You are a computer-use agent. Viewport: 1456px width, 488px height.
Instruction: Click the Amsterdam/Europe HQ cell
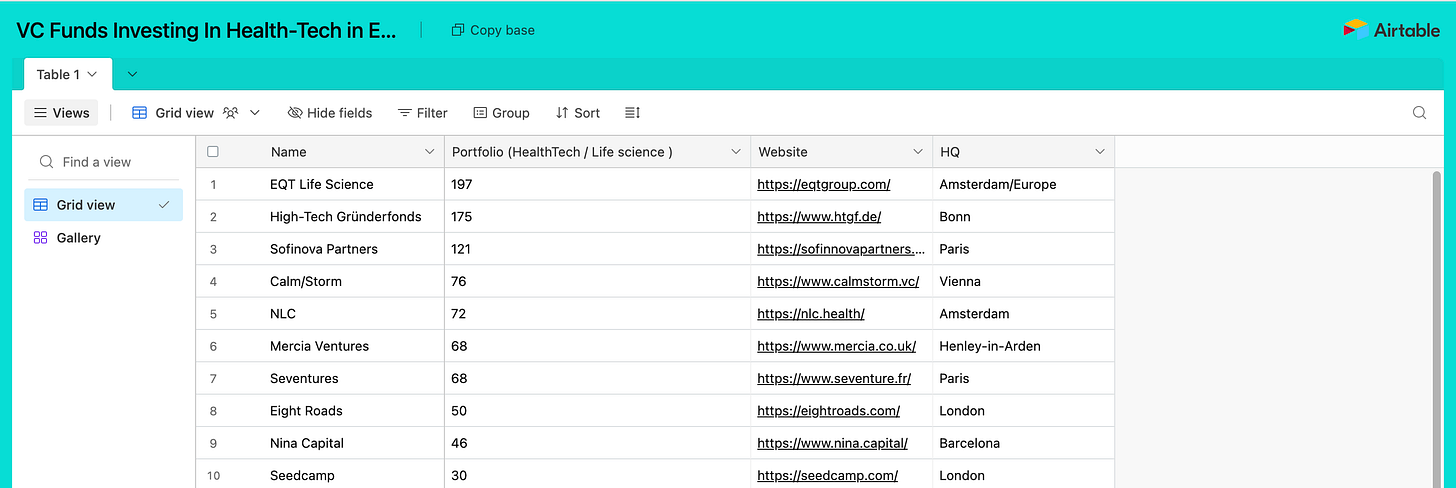click(x=1023, y=184)
